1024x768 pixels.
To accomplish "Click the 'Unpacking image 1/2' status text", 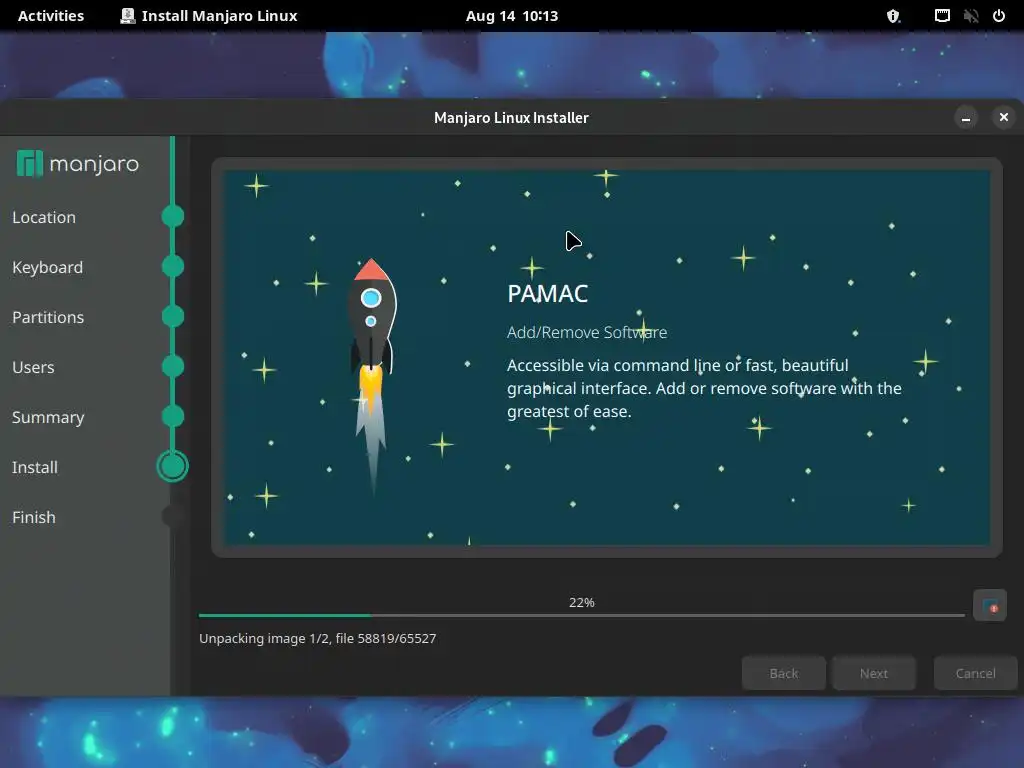I will pos(317,638).
